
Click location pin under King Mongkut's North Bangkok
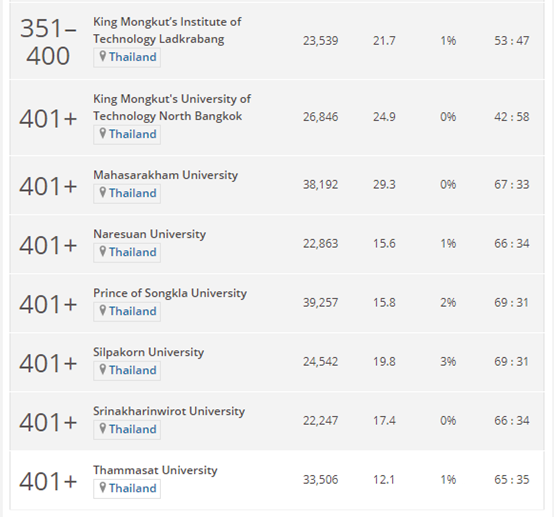tap(103, 133)
